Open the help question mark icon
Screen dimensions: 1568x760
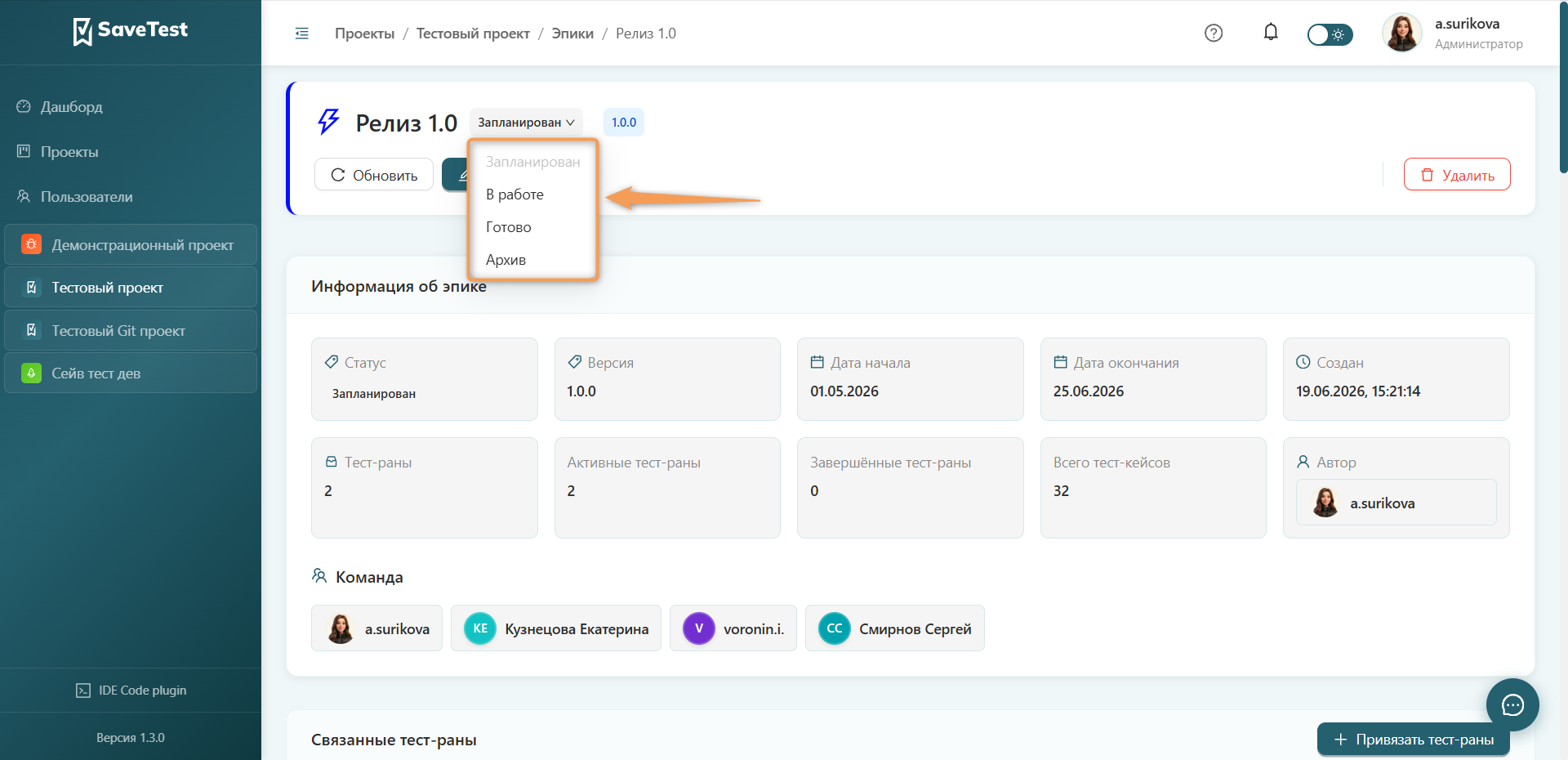tap(1214, 34)
